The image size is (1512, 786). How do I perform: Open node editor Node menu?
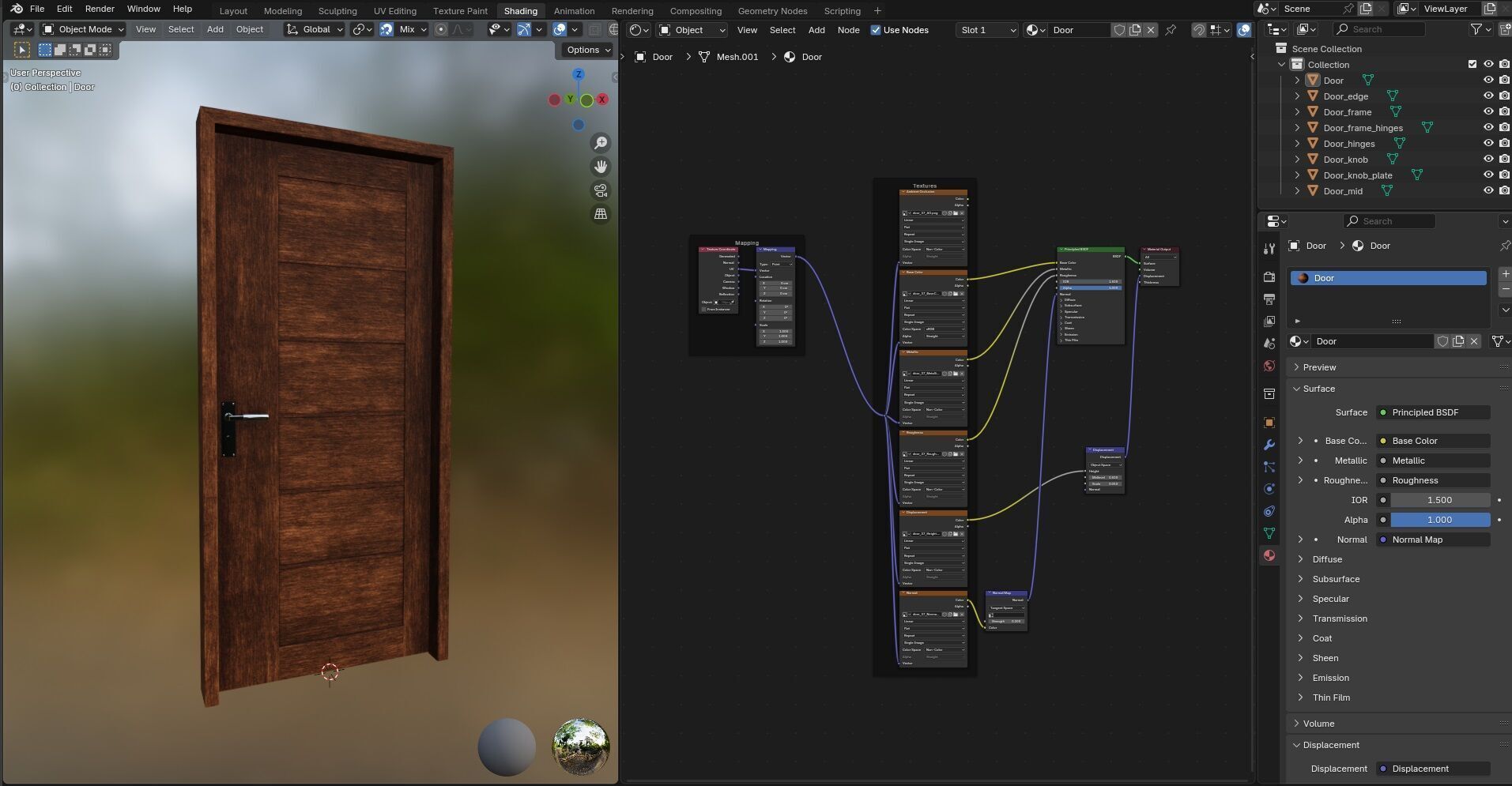click(848, 30)
